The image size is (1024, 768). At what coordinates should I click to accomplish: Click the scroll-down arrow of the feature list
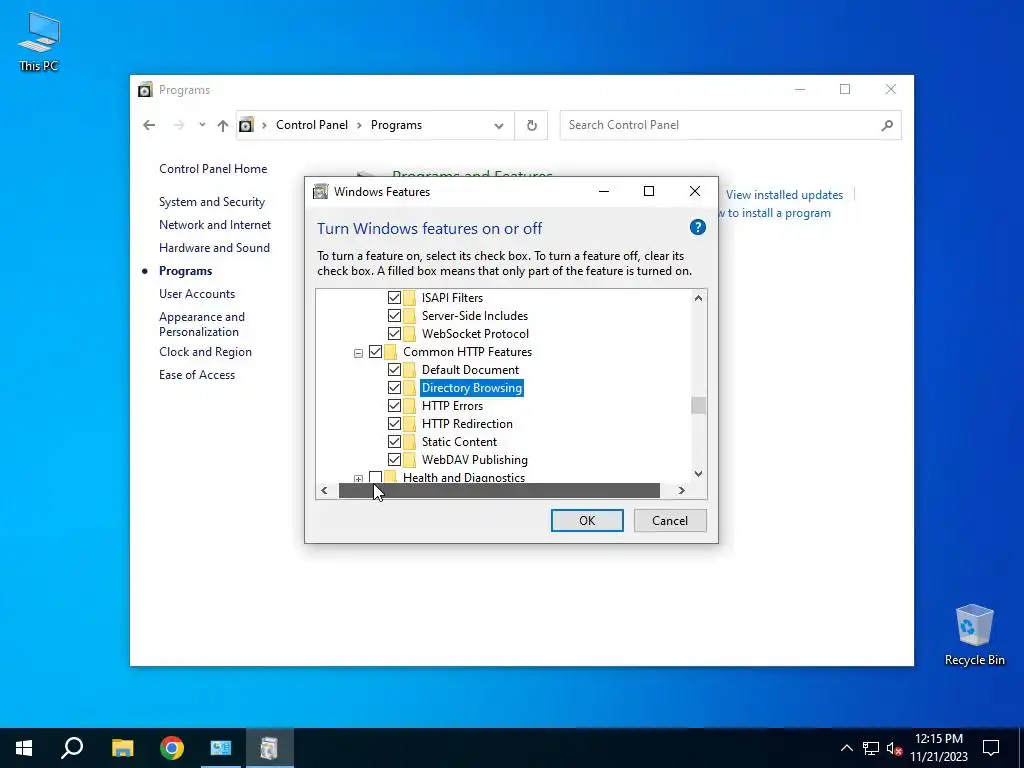pos(698,474)
